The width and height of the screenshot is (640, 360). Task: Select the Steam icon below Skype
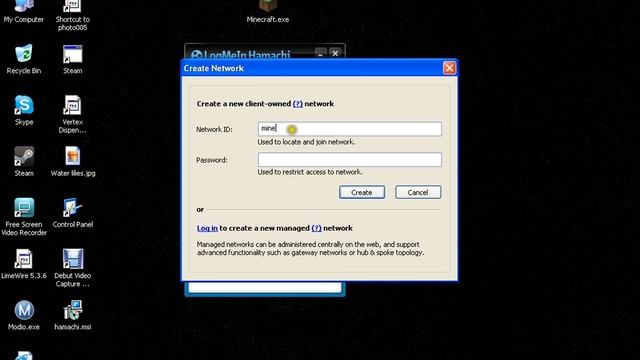click(24, 156)
